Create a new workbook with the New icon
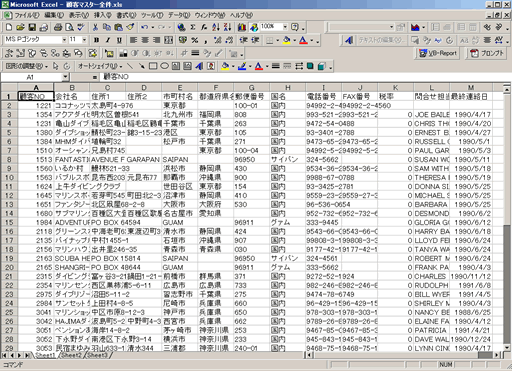Image resolution: width=512 pixels, height=371 pixels. coord(9,27)
